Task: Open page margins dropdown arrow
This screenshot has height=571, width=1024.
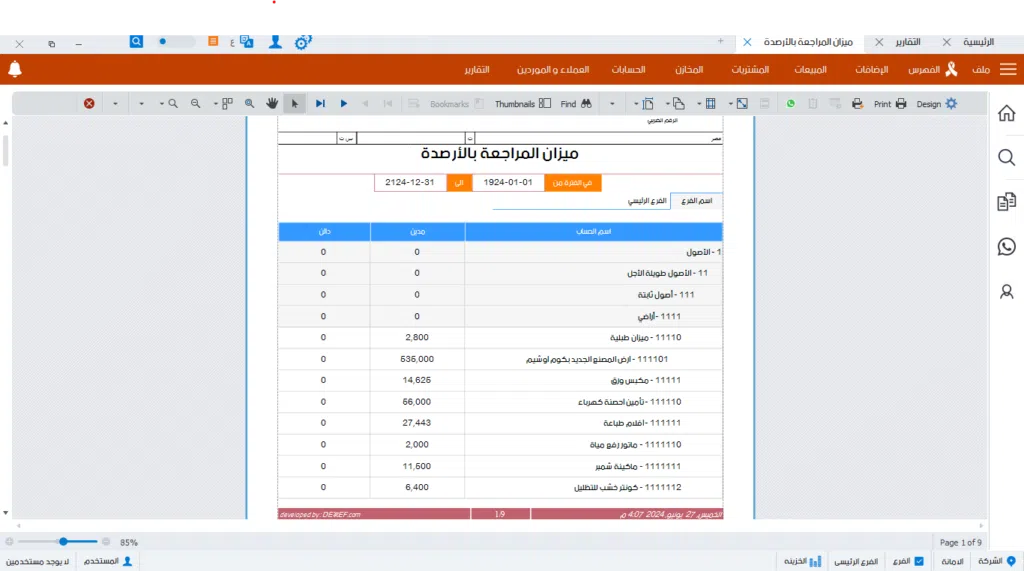Action: pyautogui.click(x=699, y=103)
